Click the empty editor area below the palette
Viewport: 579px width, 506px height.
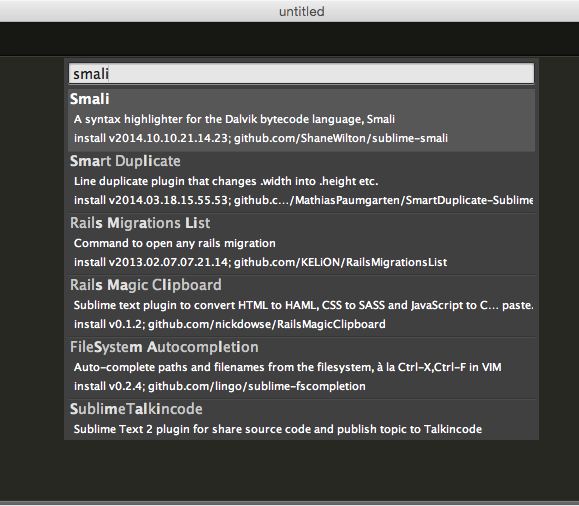[x=290, y=471]
